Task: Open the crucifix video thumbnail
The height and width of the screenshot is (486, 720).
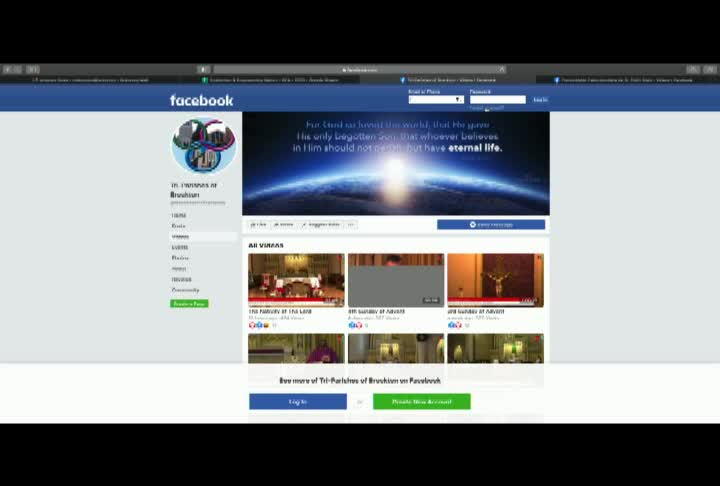Action: [x=495, y=280]
